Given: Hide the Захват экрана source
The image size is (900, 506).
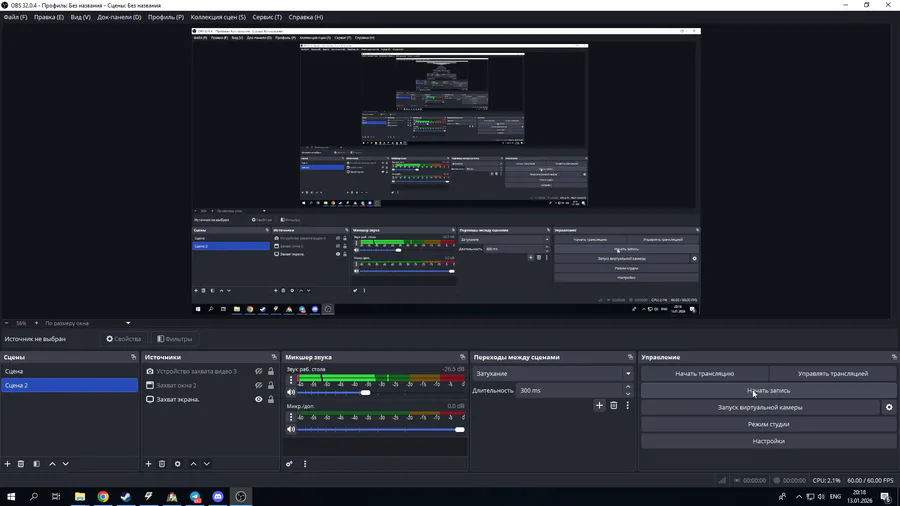Looking at the screenshot, I should 259,399.
